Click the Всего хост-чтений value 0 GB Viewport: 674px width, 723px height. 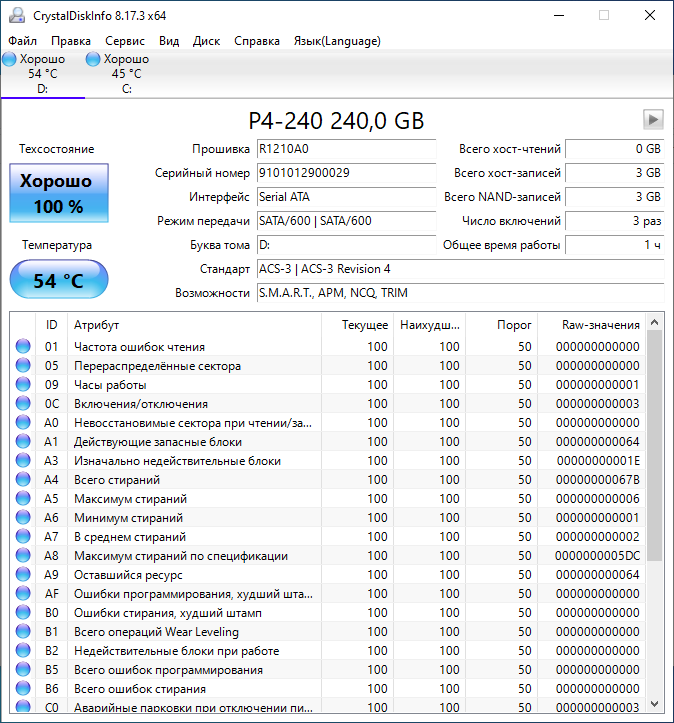pyautogui.click(x=615, y=149)
